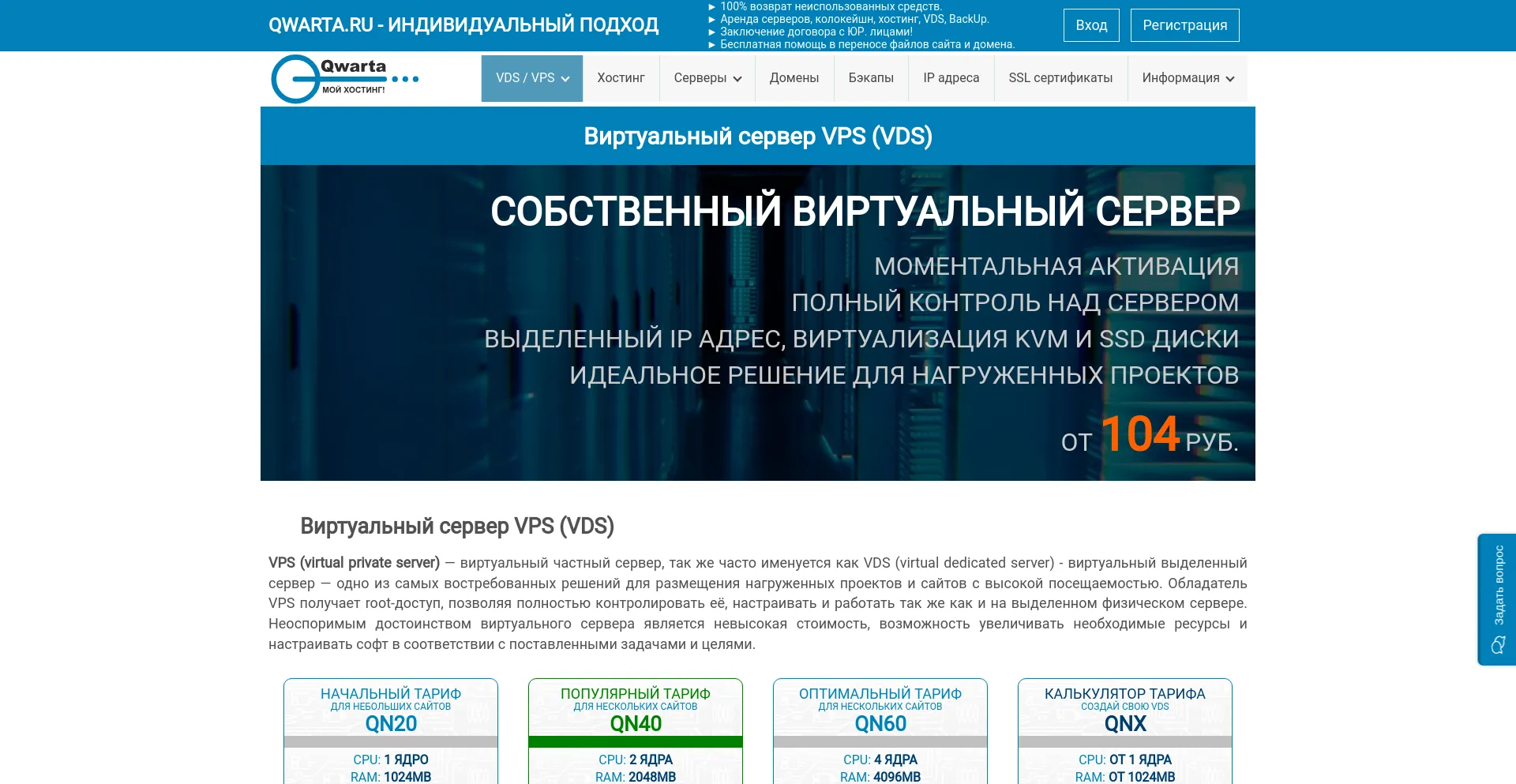Open the Задать вопрос side tab
Screen dimensions: 1516x784
[1497, 599]
